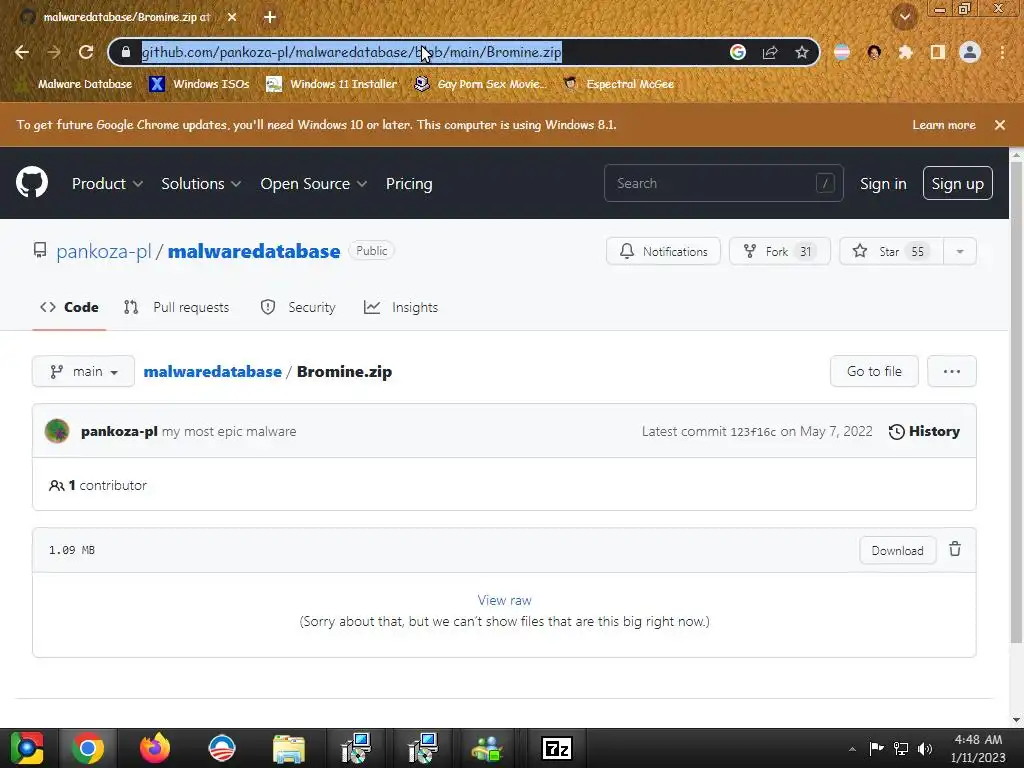1024x768 pixels.
Task: Click the Google icon in address bar
Action: 738,52
